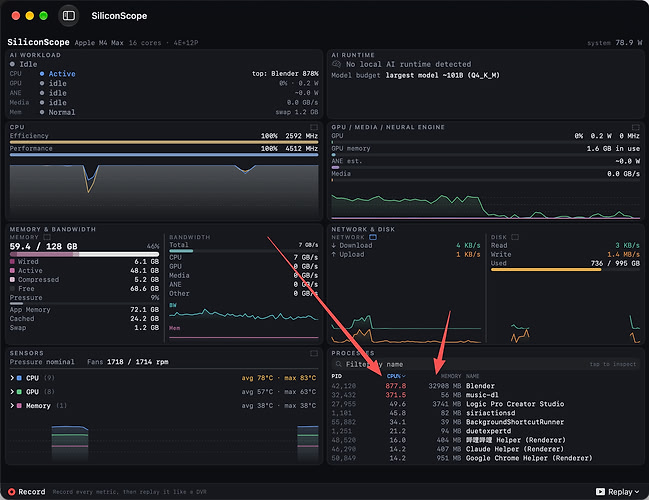The height and width of the screenshot is (500, 649).
Task: Select the BackgroundShortcutRunner process row
Action: 485,422
